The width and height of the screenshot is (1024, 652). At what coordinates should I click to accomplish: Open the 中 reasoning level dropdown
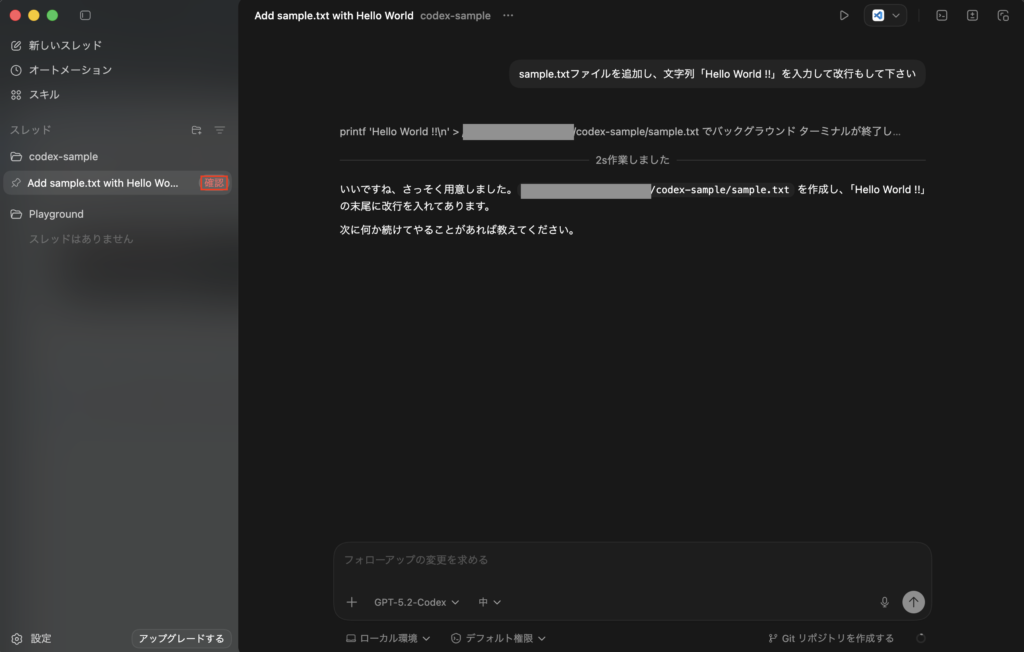[490, 602]
